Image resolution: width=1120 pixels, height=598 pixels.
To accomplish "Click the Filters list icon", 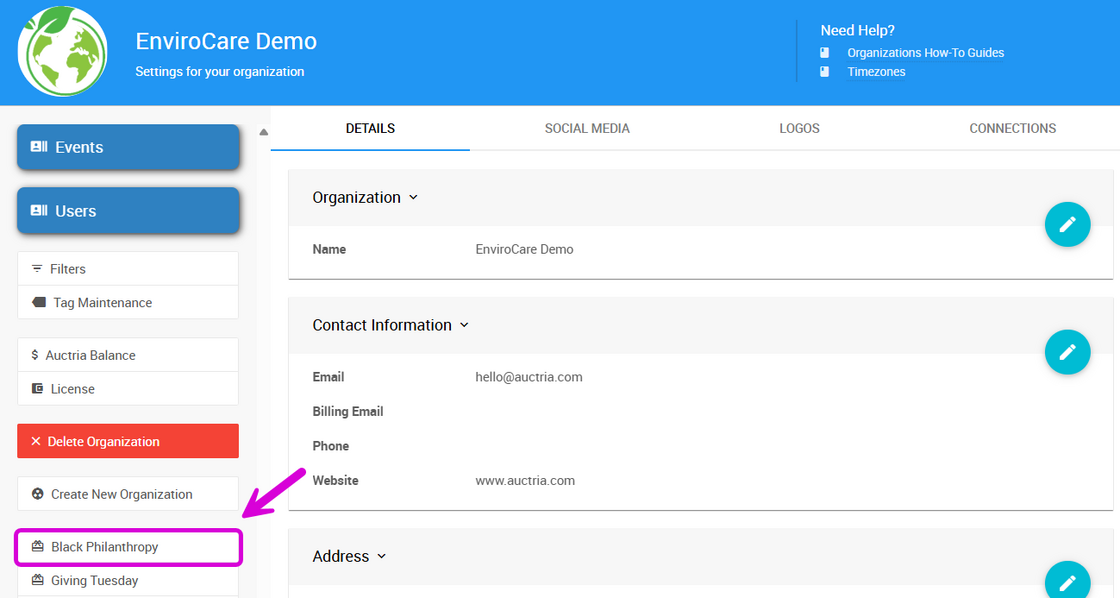I will point(38,269).
